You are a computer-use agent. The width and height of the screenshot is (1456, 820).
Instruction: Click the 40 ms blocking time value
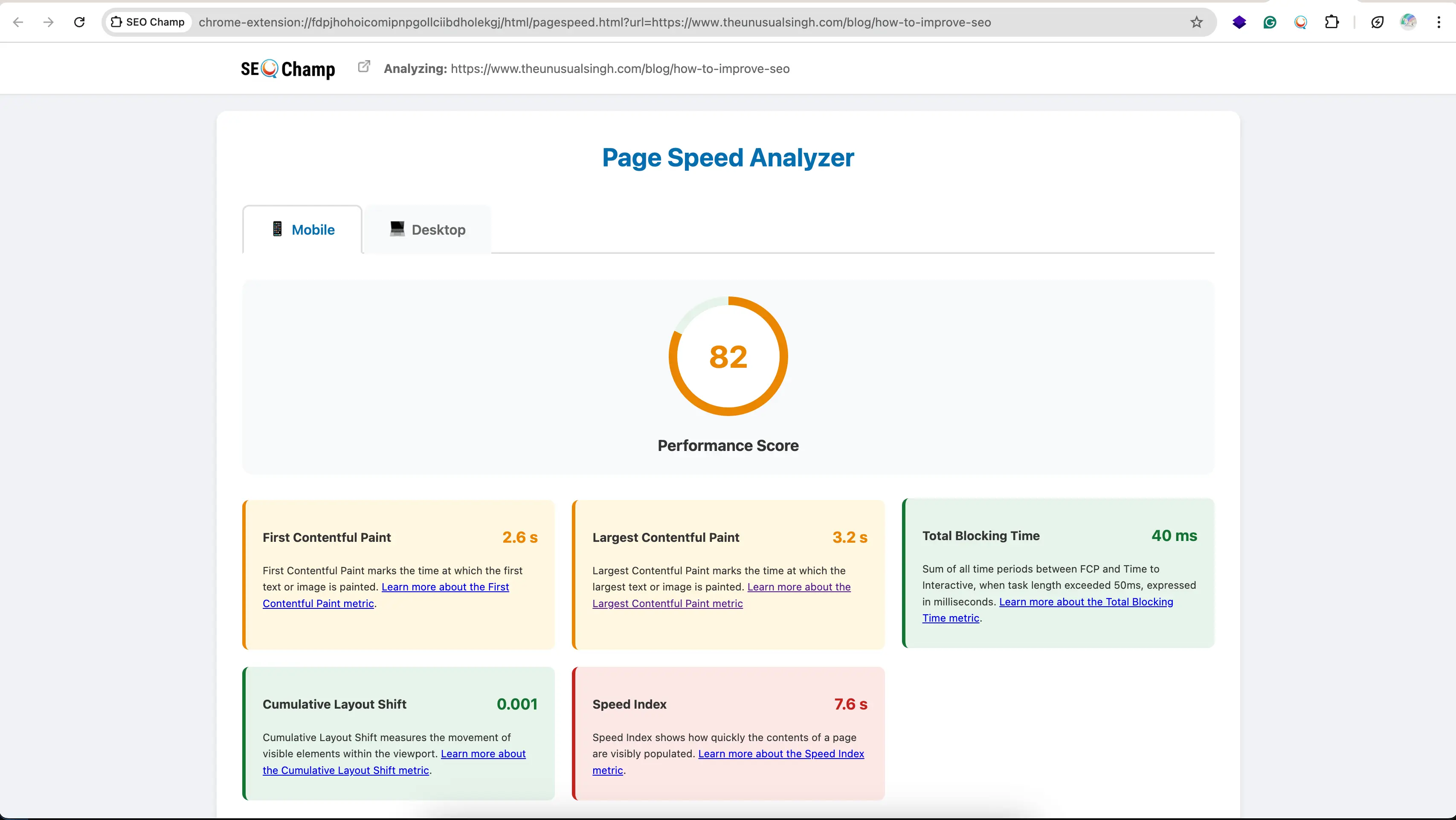point(1175,535)
